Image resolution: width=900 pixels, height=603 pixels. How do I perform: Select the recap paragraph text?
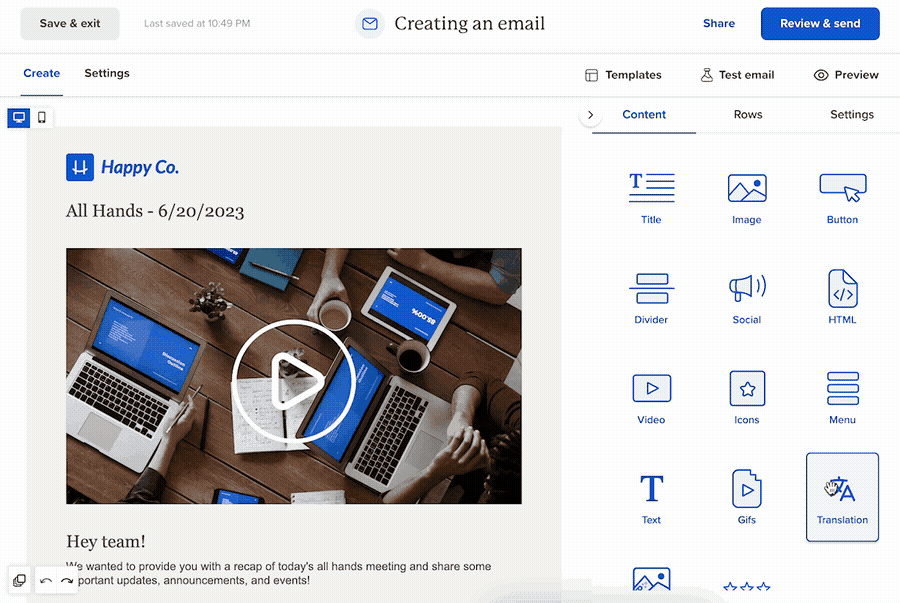point(278,573)
